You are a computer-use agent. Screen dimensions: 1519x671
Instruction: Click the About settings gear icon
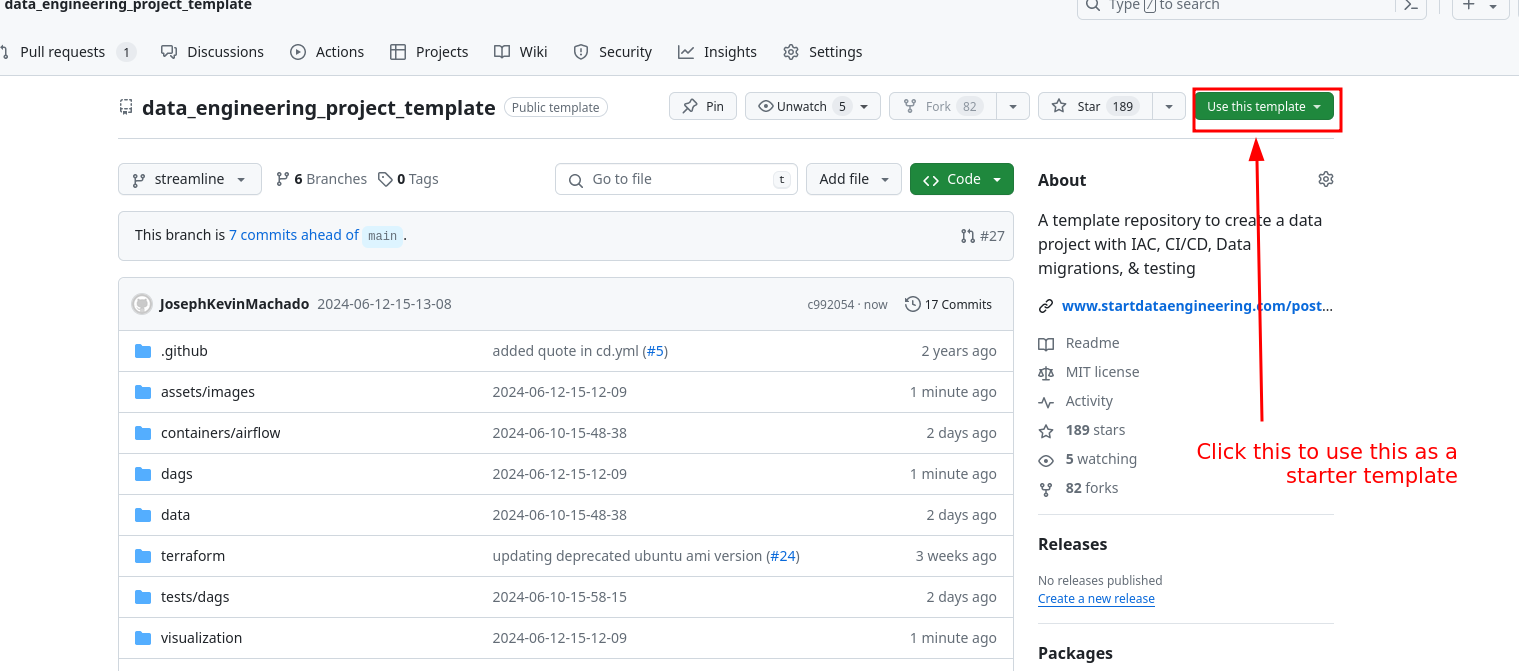pyautogui.click(x=1326, y=179)
